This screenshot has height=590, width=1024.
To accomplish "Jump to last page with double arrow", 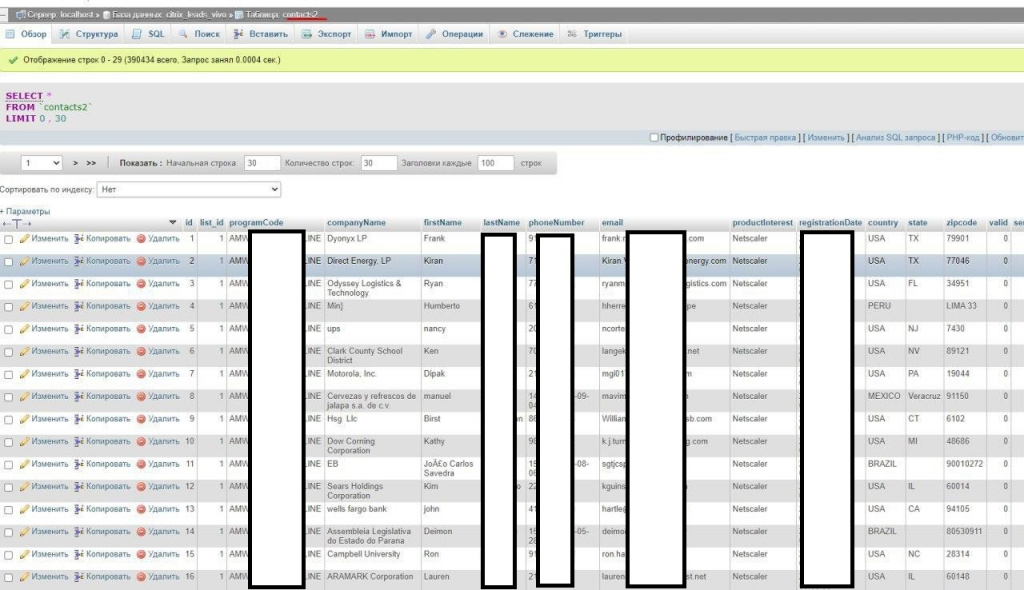I will tap(91, 163).
